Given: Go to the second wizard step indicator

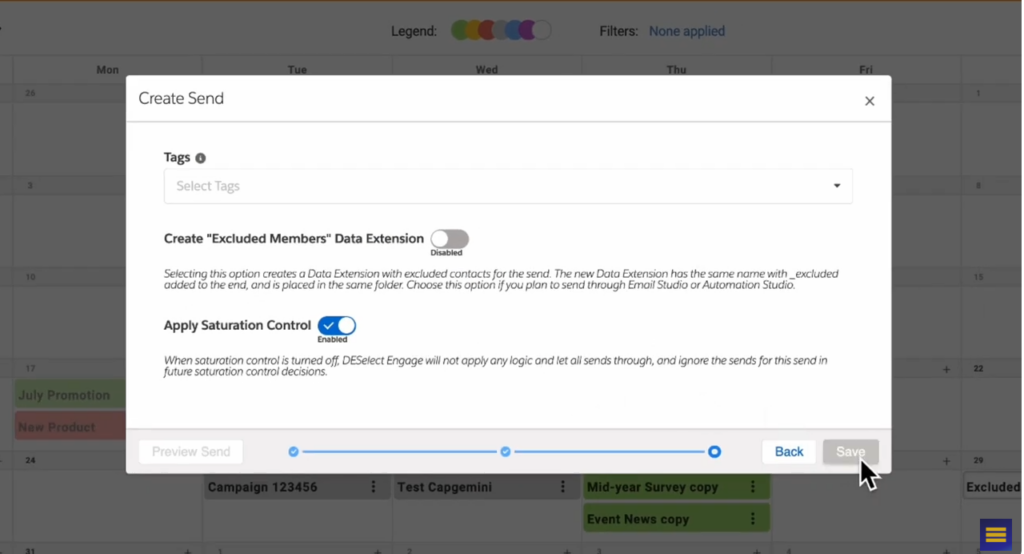Looking at the screenshot, I should tap(505, 452).
